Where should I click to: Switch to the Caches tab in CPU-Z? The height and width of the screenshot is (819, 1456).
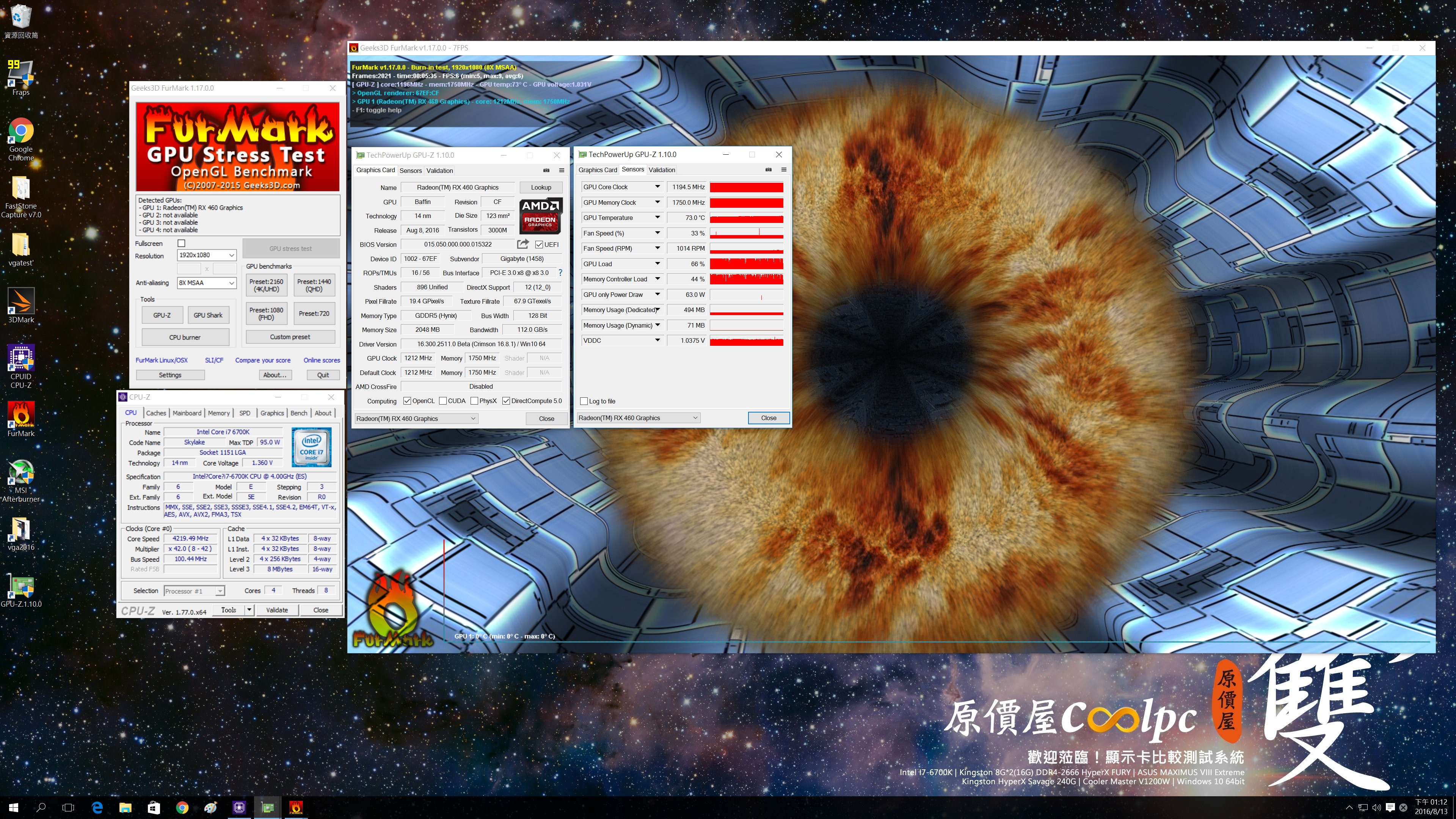click(156, 413)
